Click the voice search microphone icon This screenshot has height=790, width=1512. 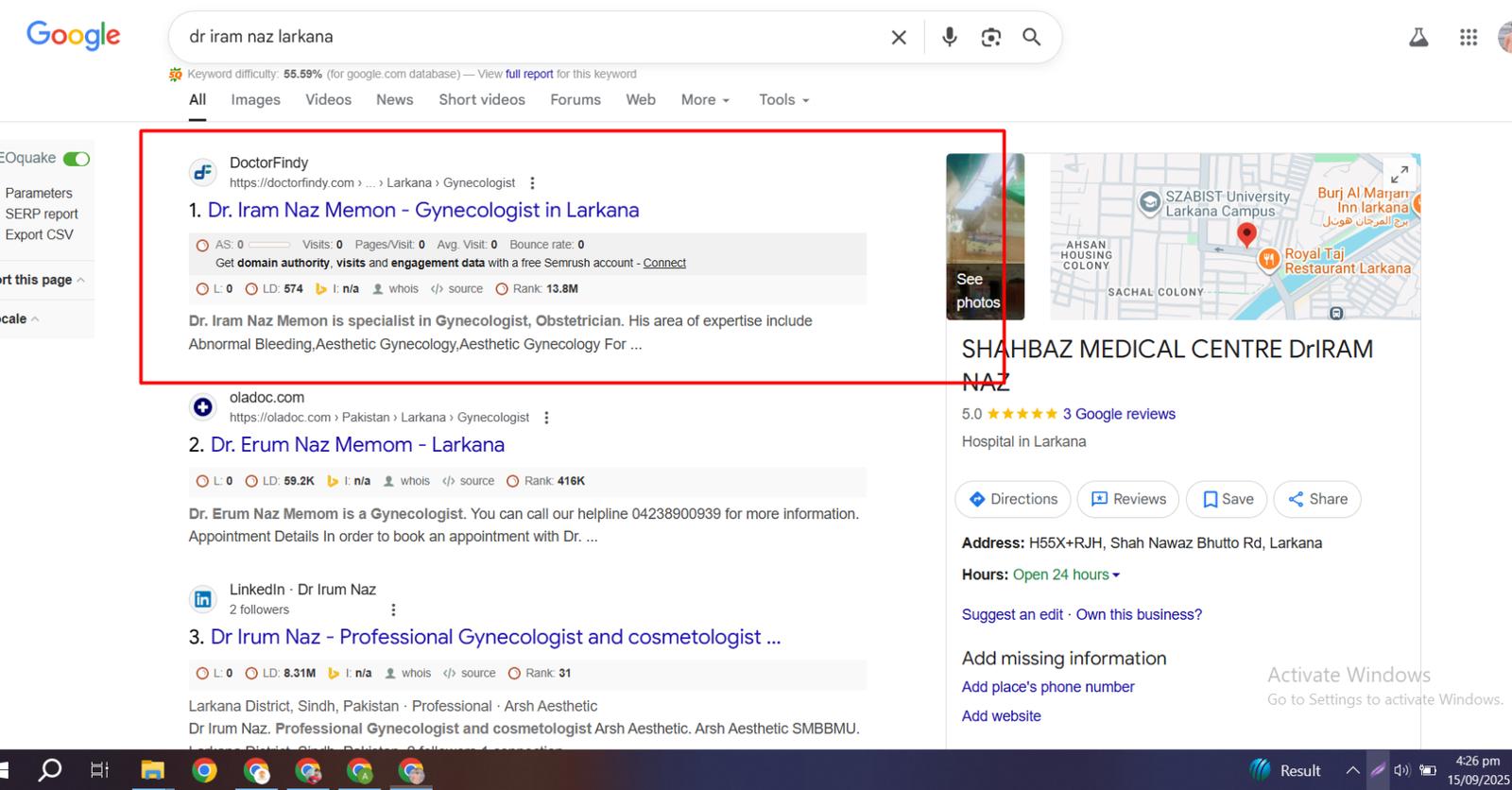coord(949,37)
